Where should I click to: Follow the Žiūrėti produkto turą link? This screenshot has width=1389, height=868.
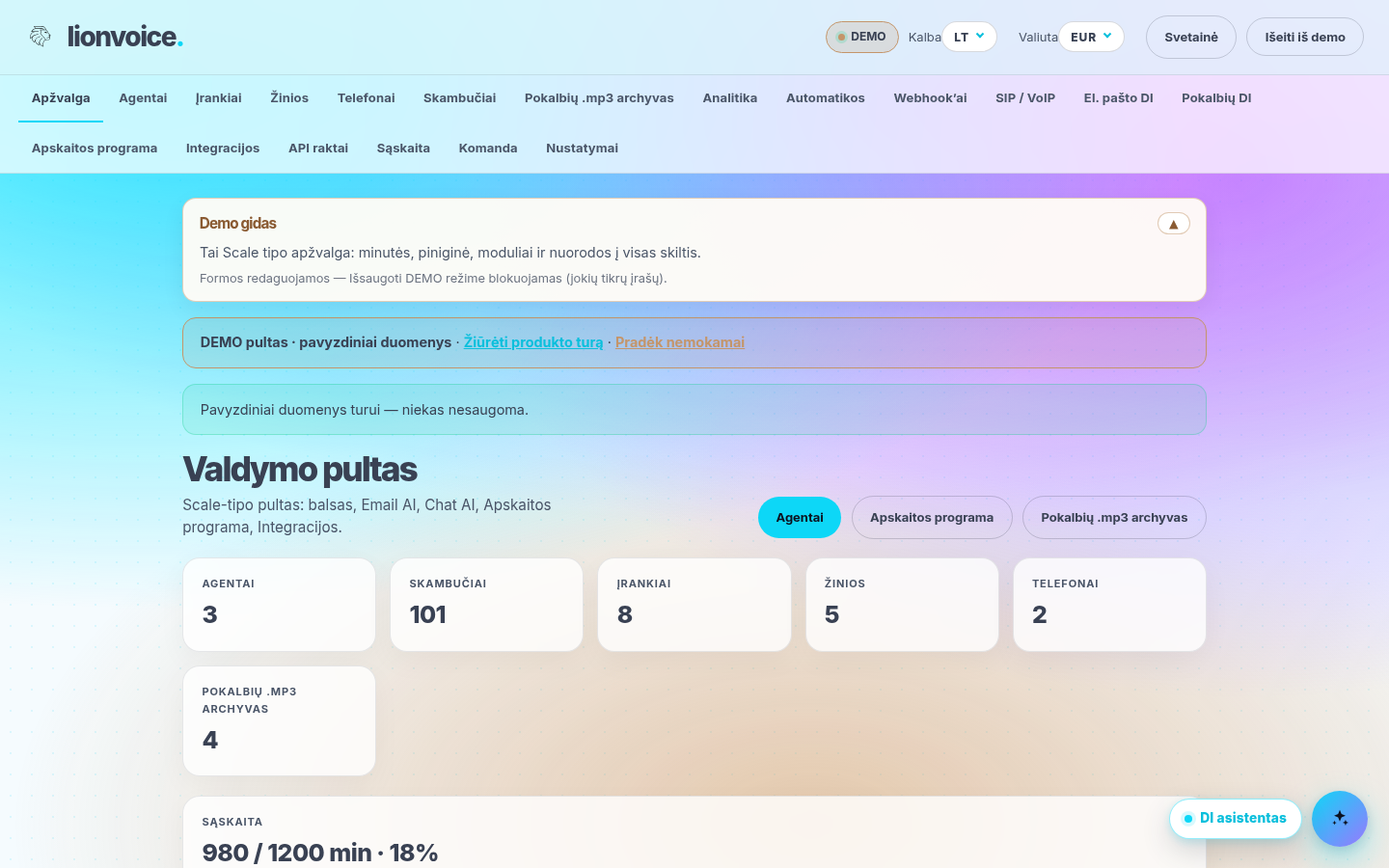533,342
